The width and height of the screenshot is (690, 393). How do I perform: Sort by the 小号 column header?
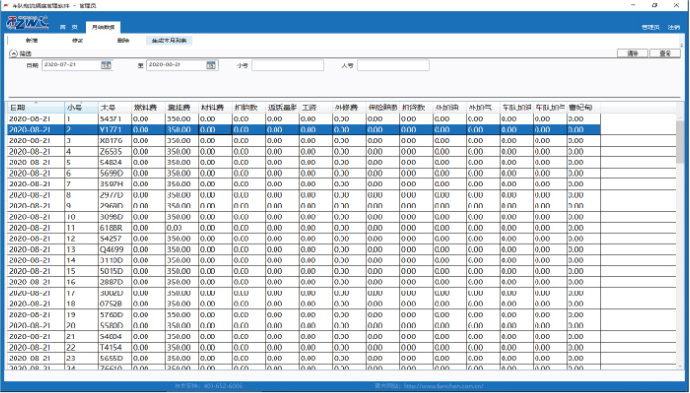(81, 107)
